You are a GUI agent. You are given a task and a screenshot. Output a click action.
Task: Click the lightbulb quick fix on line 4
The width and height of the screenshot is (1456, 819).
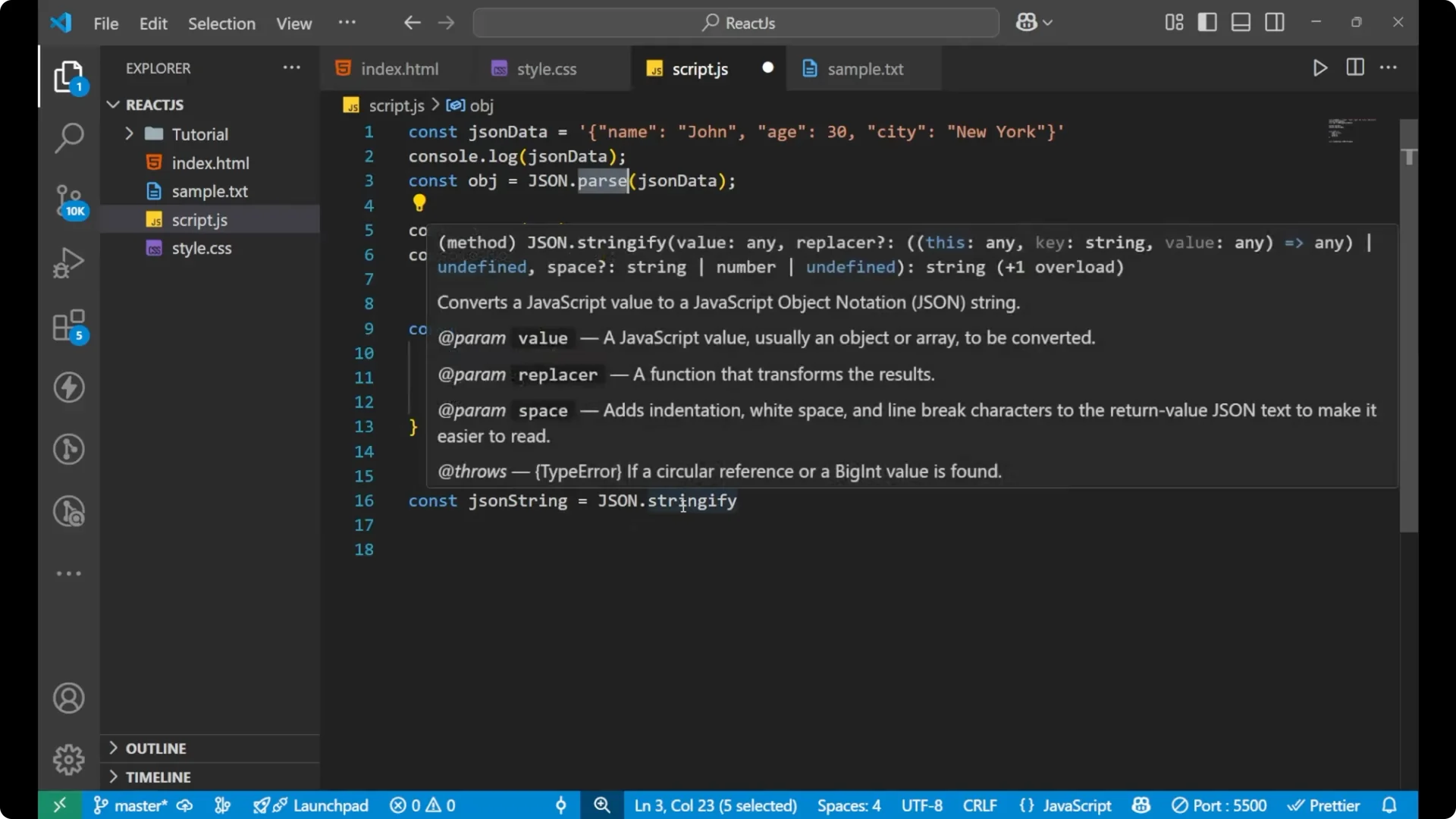(x=419, y=202)
